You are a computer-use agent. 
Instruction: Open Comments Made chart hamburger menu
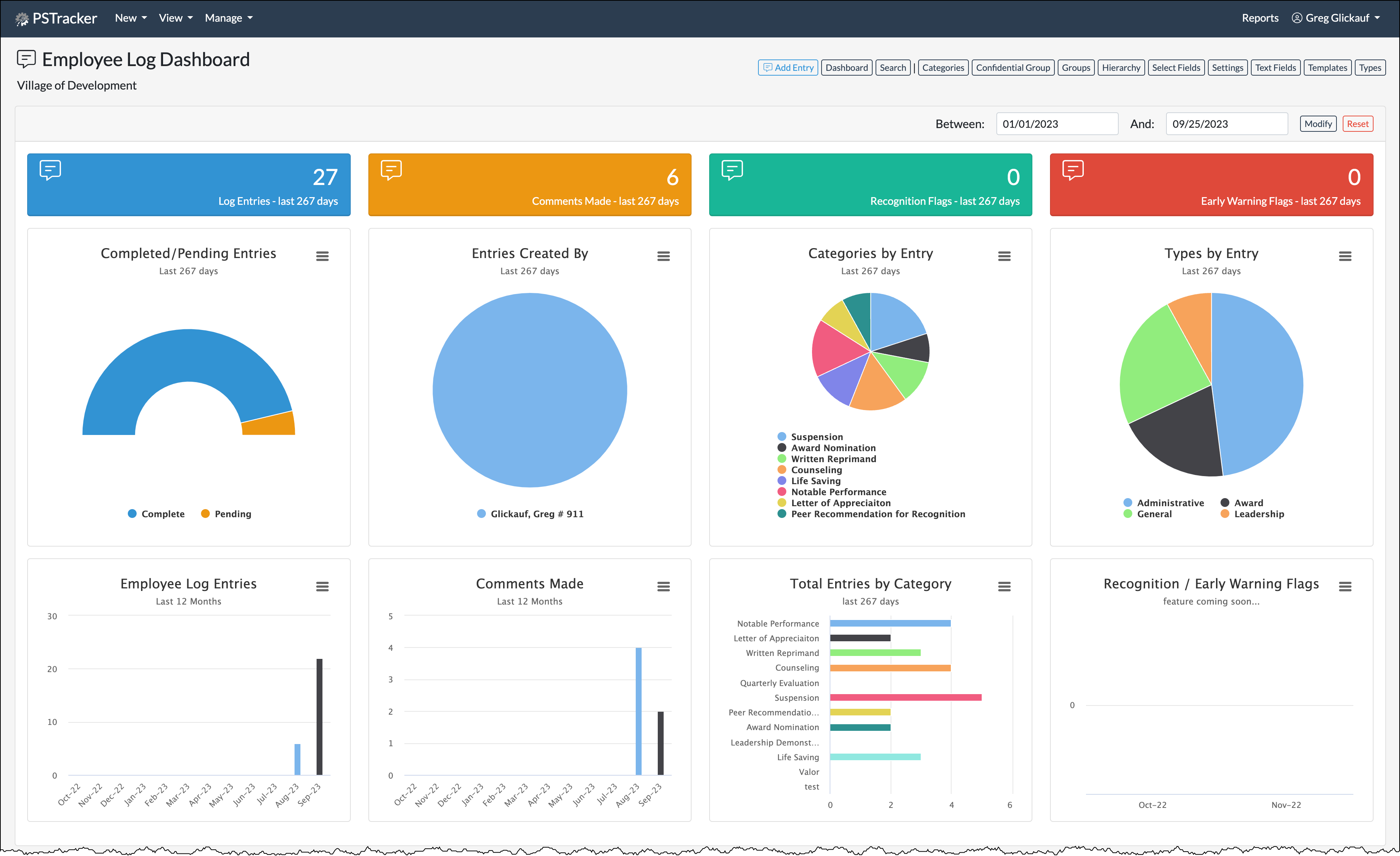coord(663,586)
